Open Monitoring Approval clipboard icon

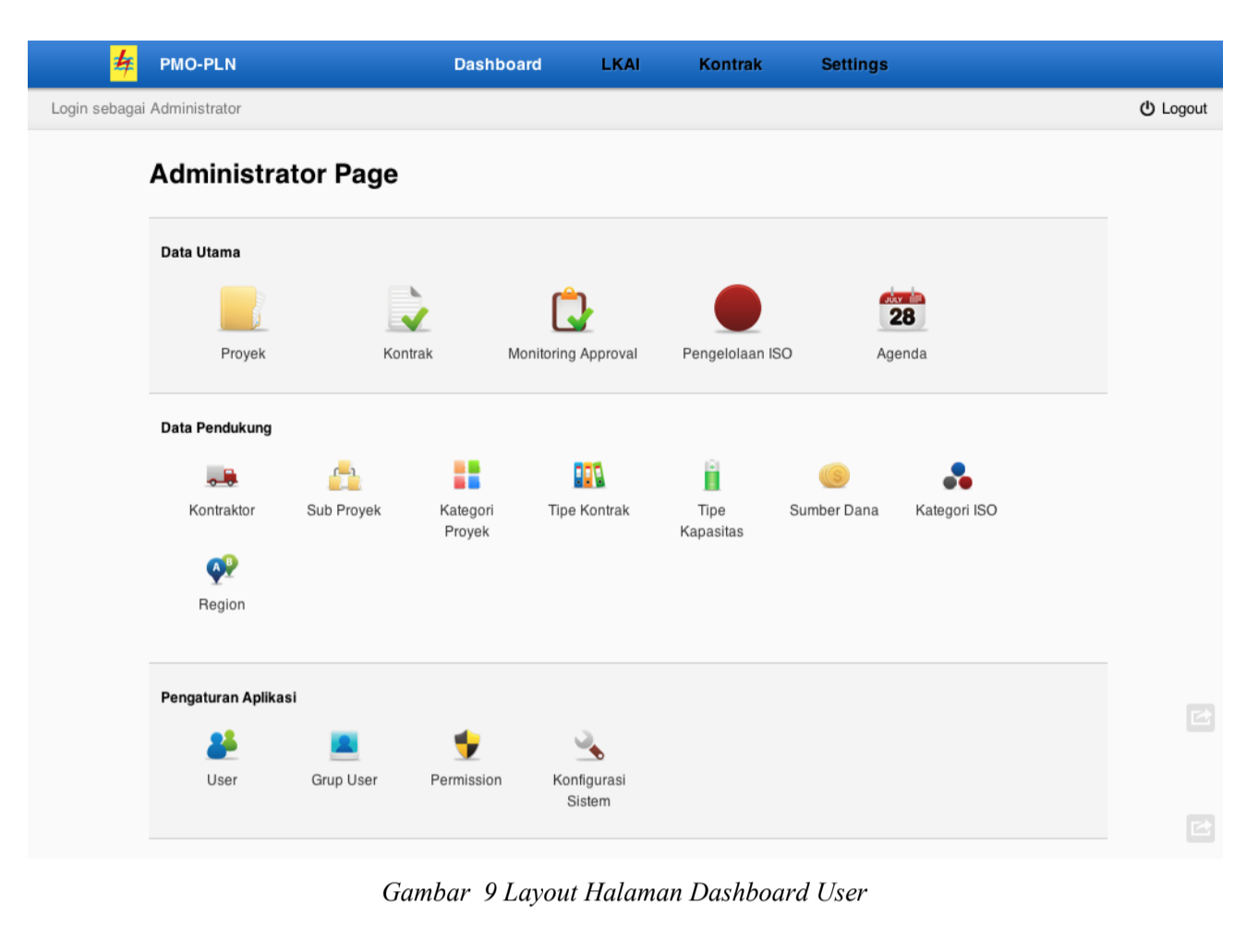[572, 309]
